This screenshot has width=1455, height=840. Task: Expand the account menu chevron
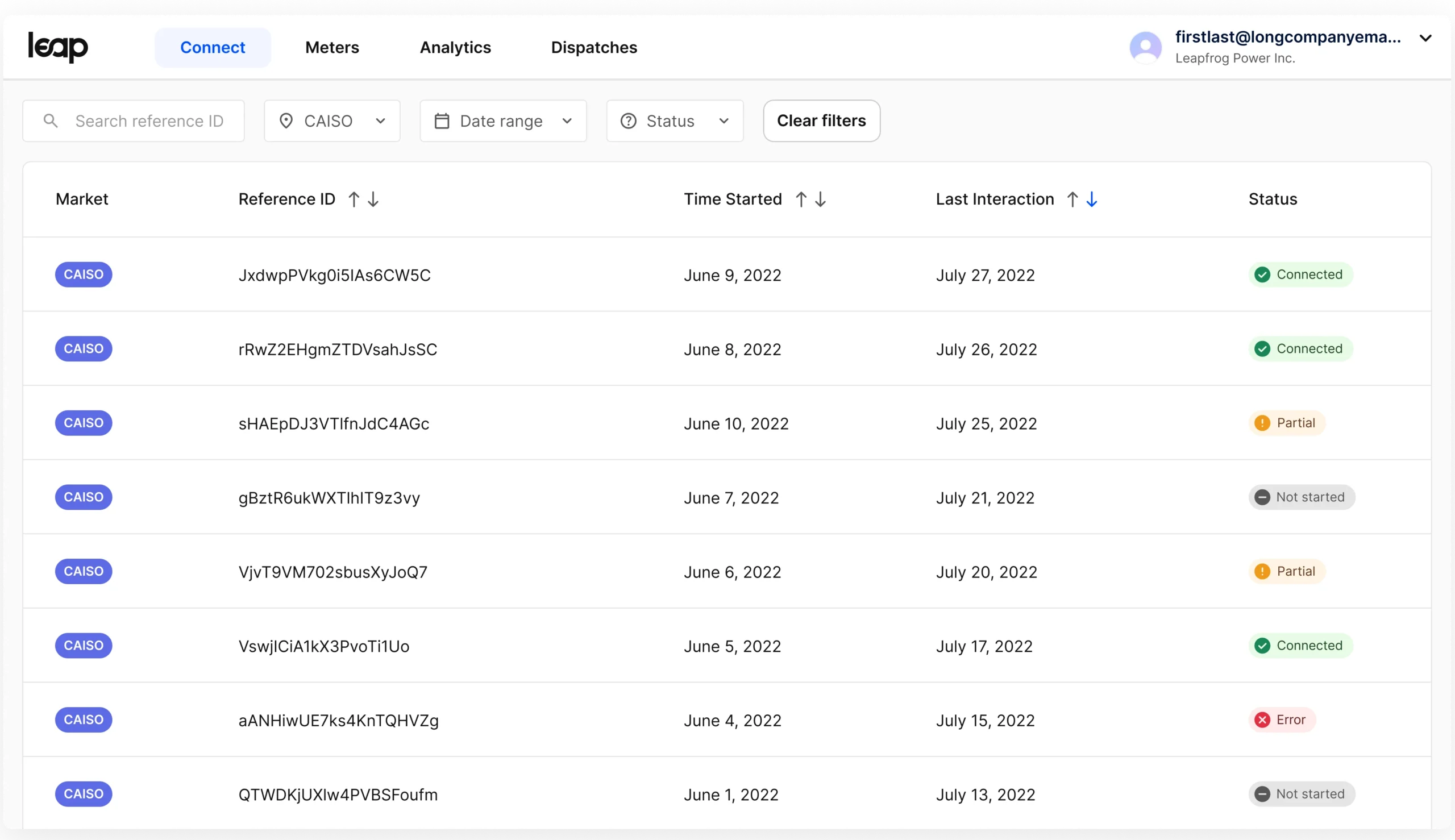pos(1425,38)
